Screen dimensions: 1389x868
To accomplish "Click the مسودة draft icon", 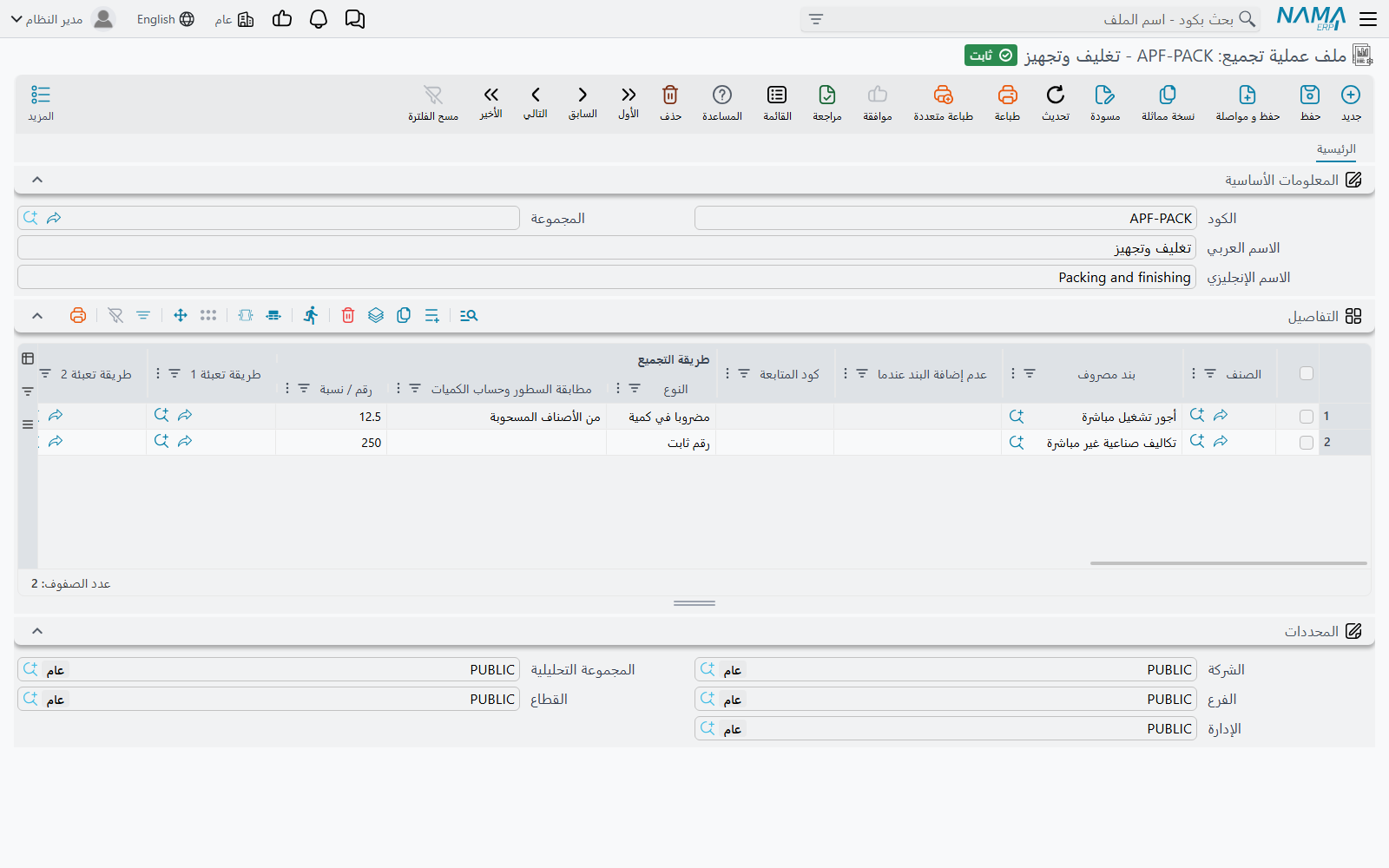I will [x=1105, y=95].
